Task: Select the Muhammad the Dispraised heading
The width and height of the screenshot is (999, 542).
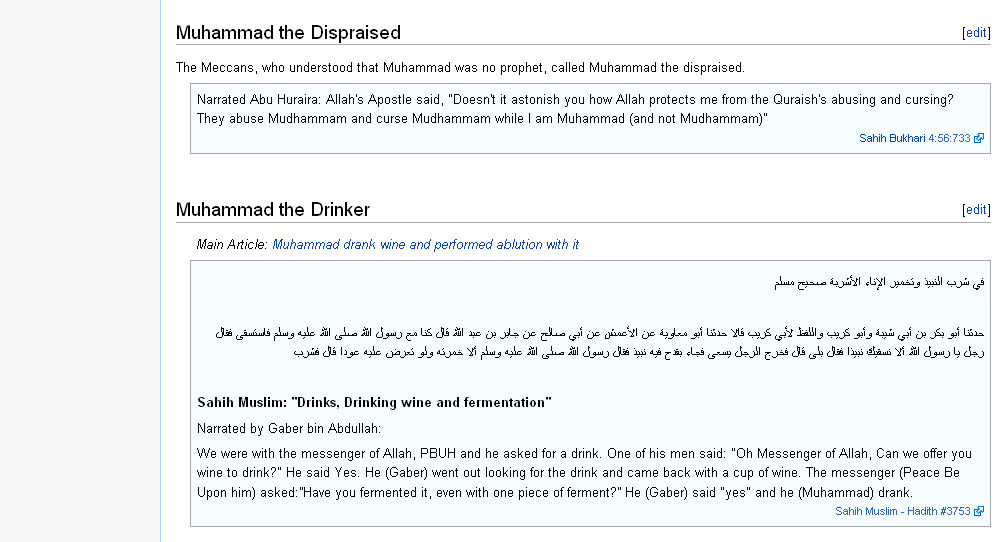Action: [288, 32]
